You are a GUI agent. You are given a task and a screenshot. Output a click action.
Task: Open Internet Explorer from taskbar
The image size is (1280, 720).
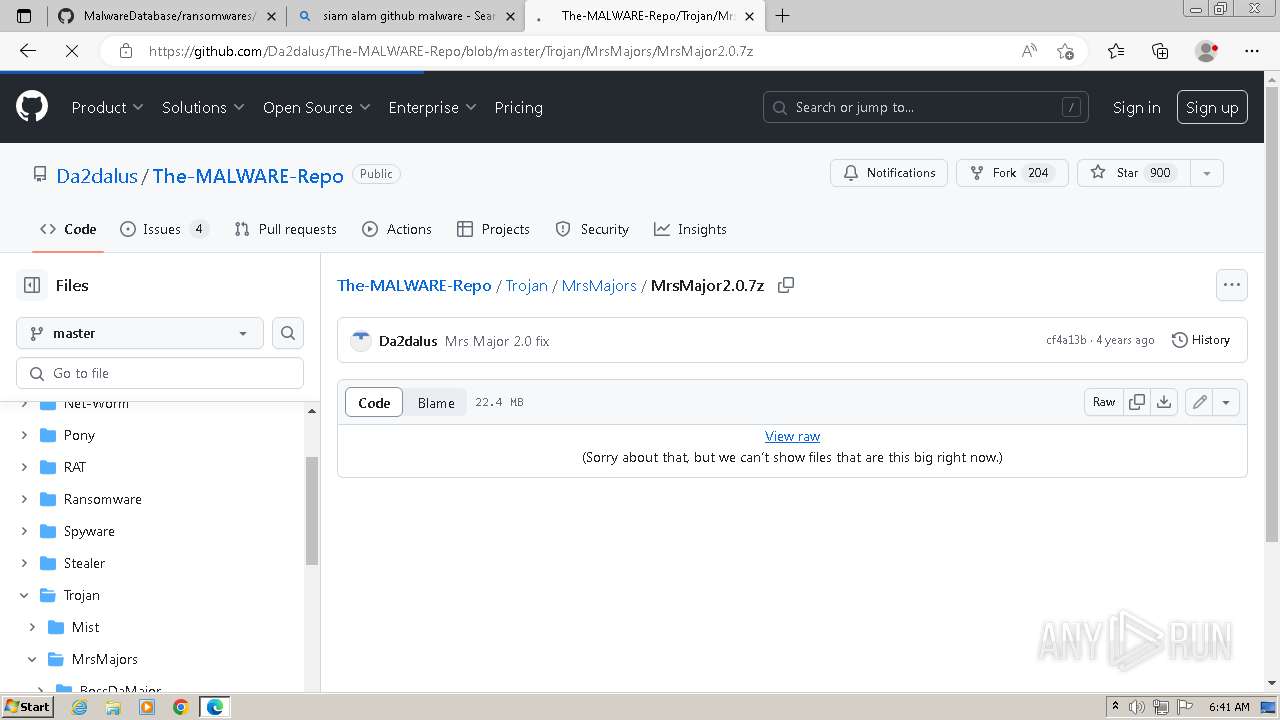80,707
